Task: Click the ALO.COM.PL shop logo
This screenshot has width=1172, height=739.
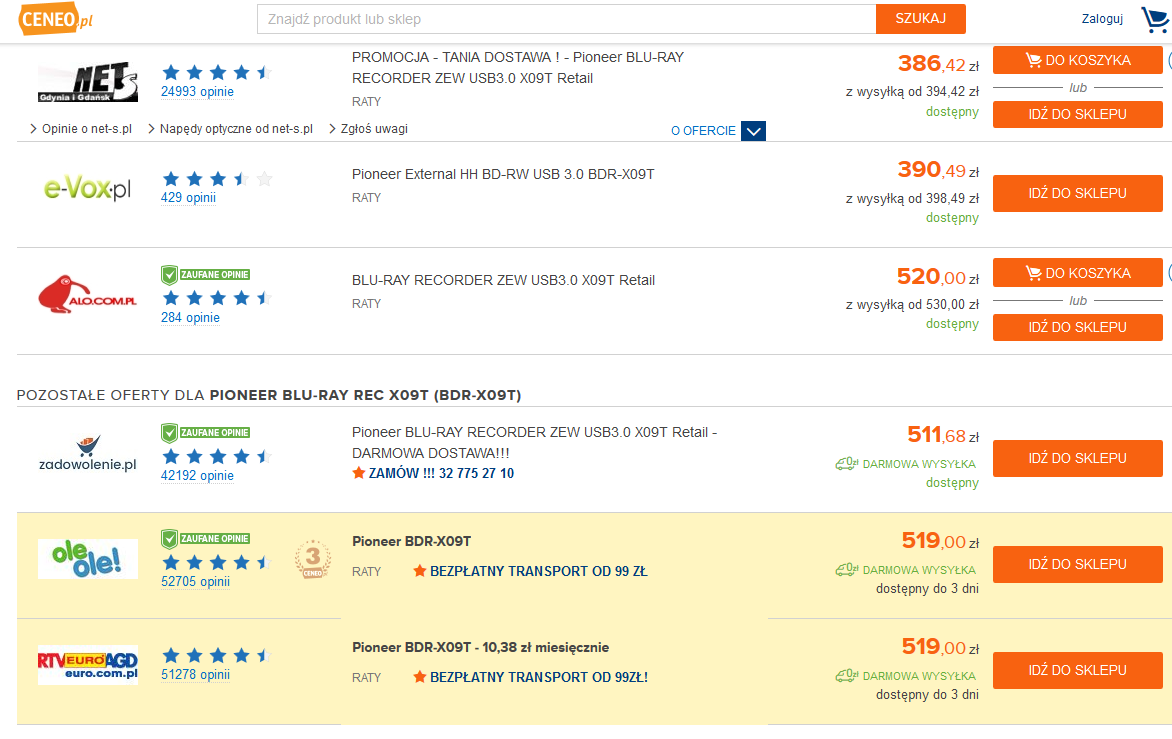Action: click(87, 294)
